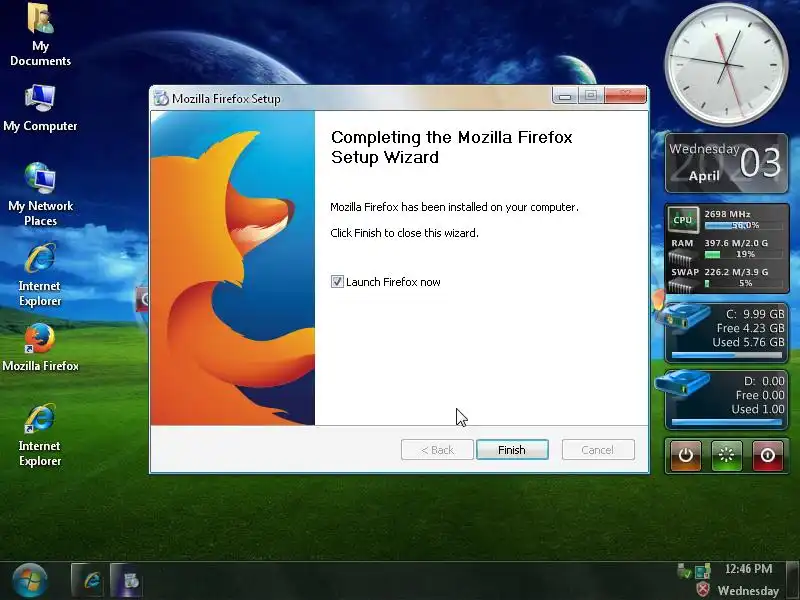This screenshot has width=800, height=600.
Task: Click the 'Free 4.23 GB' text
Action: (751, 328)
